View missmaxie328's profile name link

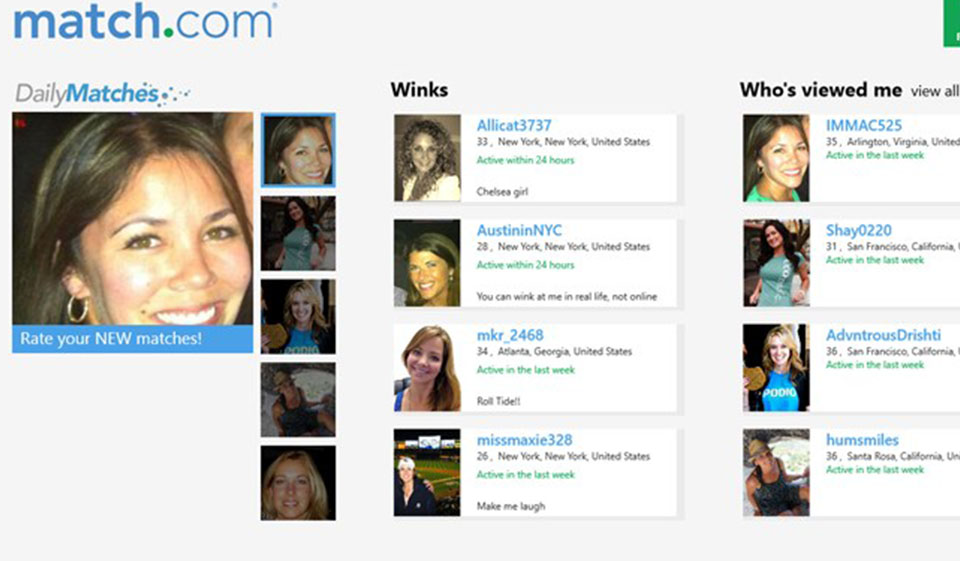[x=524, y=440]
